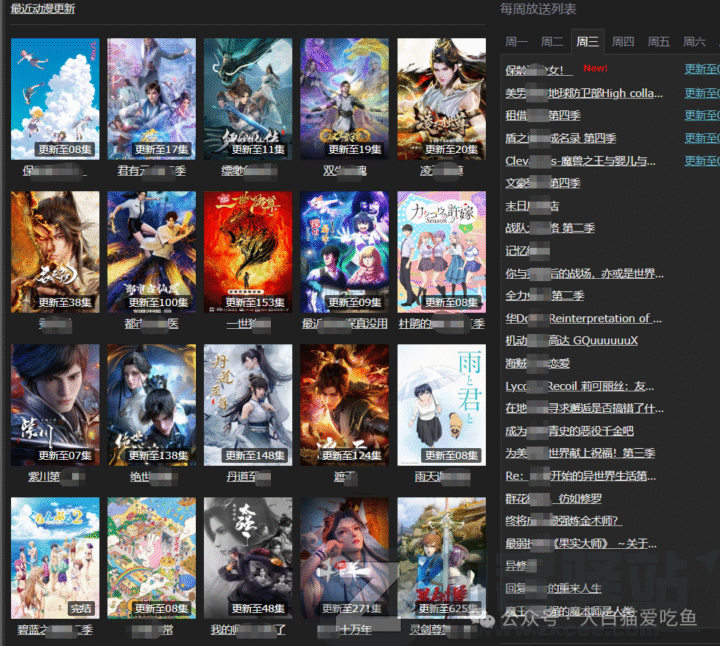Open the 周四 weekday tab
The width and height of the screenshot is (720, 646).
[623, 42]
